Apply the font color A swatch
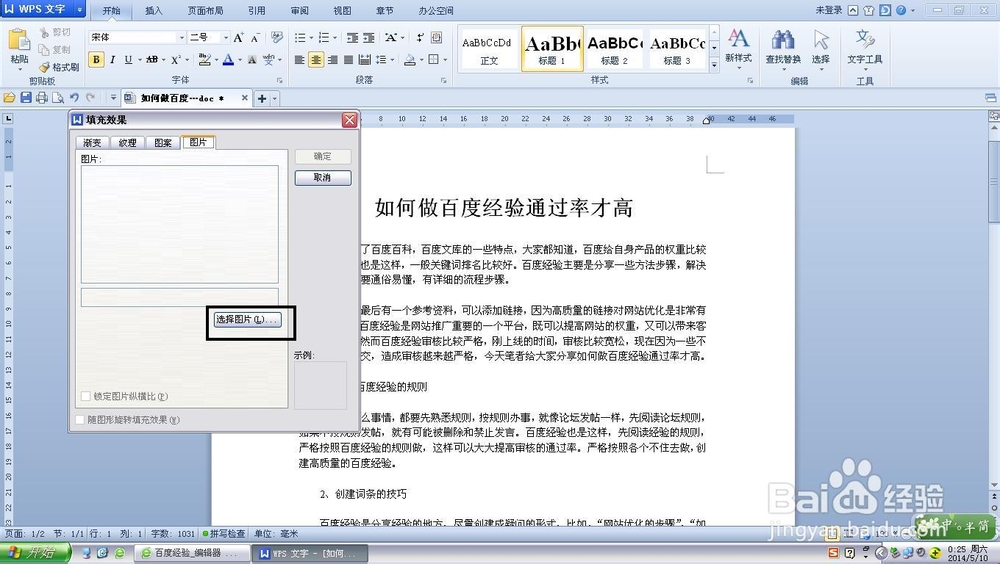Image resolution: width=1000 pixels, height=564 pixels. pyautogui.click(x=228, y=59)
